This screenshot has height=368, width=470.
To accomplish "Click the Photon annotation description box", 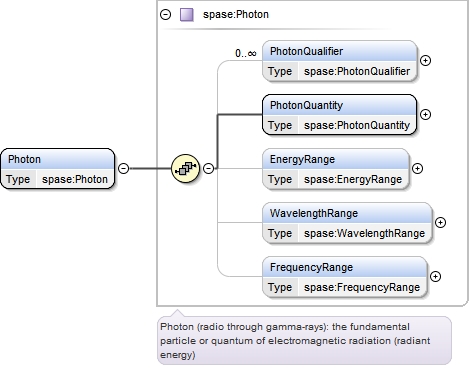I will [304, 341].
